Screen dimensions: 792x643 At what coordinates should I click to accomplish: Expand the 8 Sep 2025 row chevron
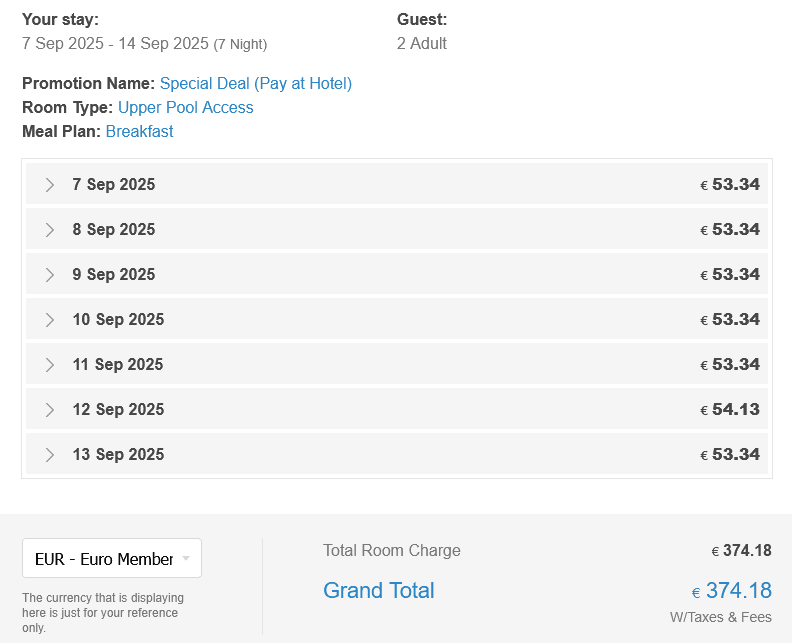[x=50, y=230]
